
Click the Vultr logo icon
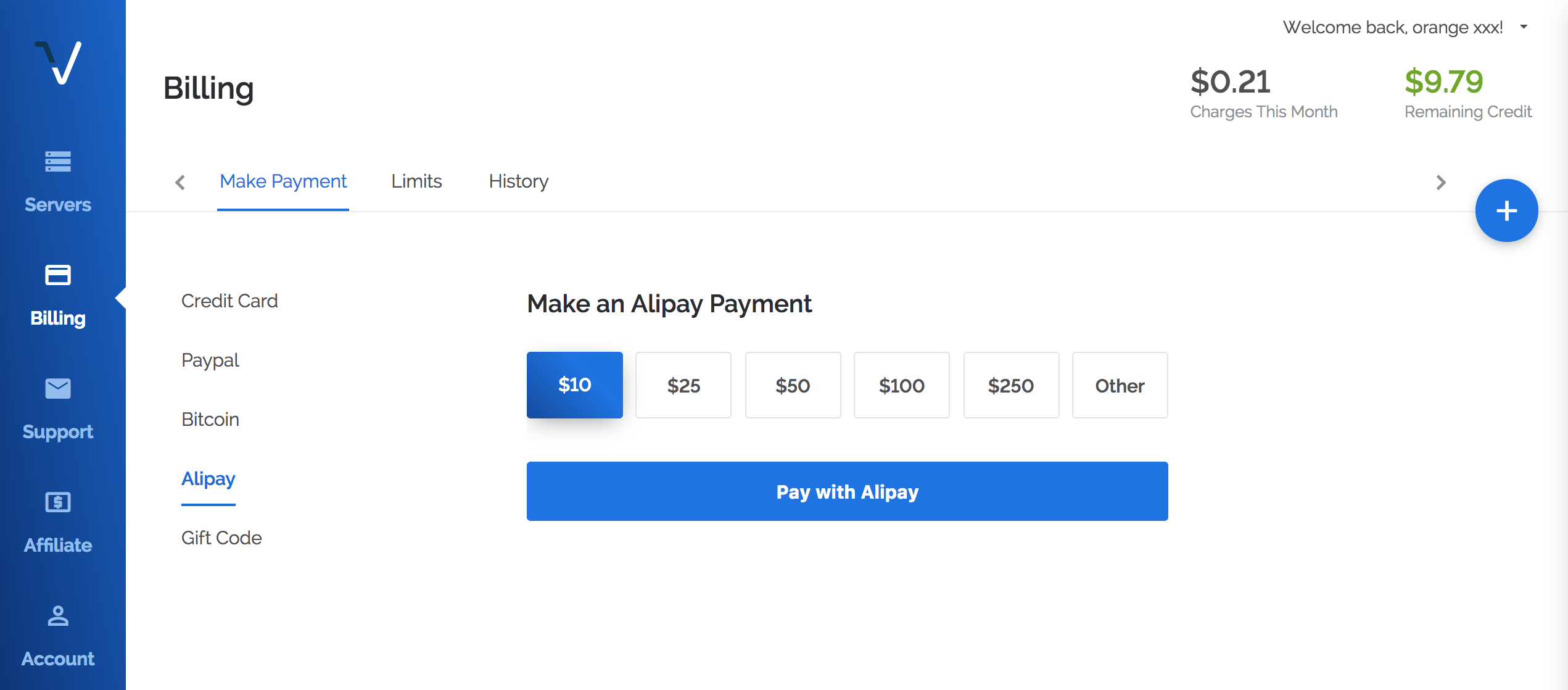tap(58, 62)
